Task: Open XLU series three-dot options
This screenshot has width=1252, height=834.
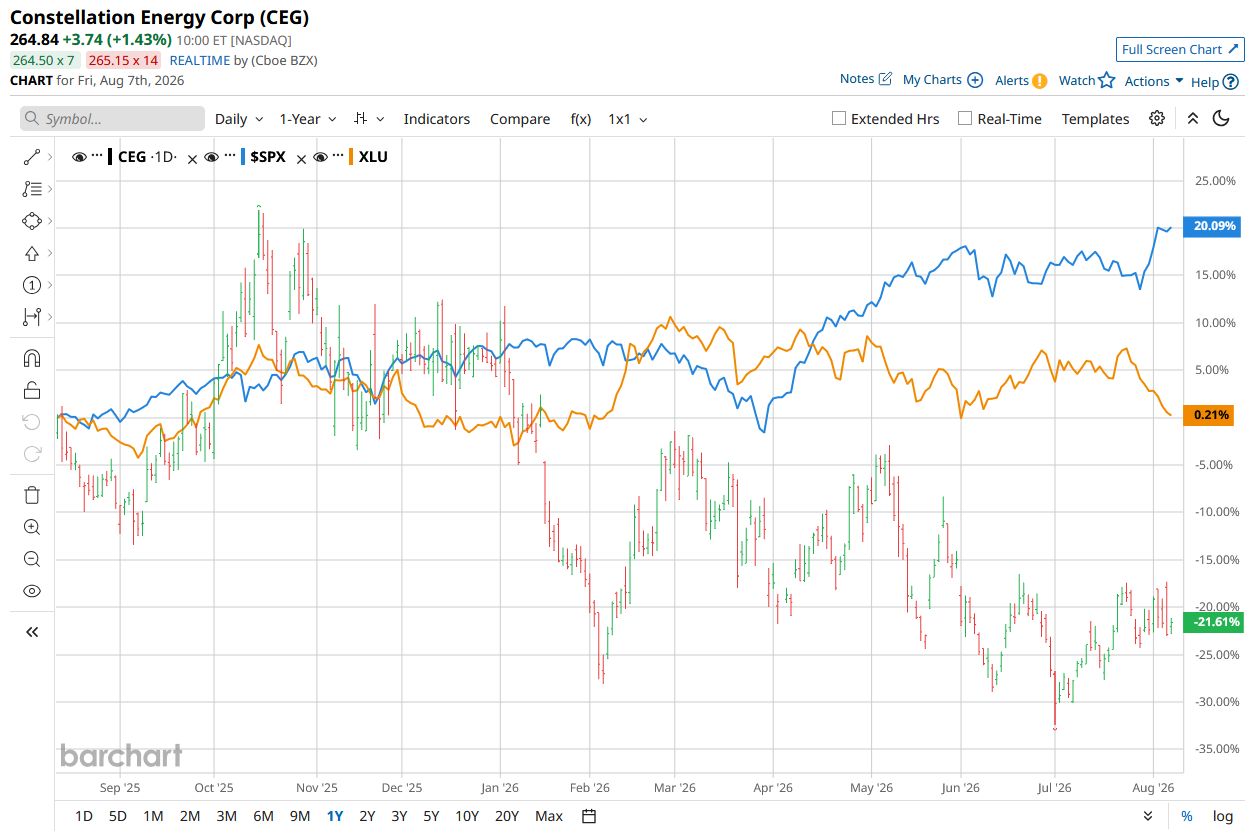Action: [x=337, y=157]
